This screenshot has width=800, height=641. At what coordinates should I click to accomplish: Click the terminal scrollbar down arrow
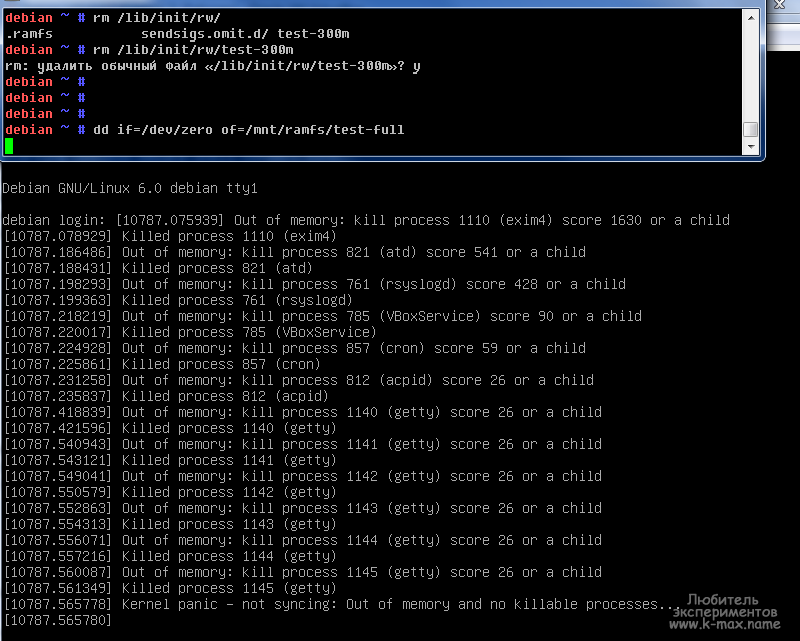[x=751, y=146]
